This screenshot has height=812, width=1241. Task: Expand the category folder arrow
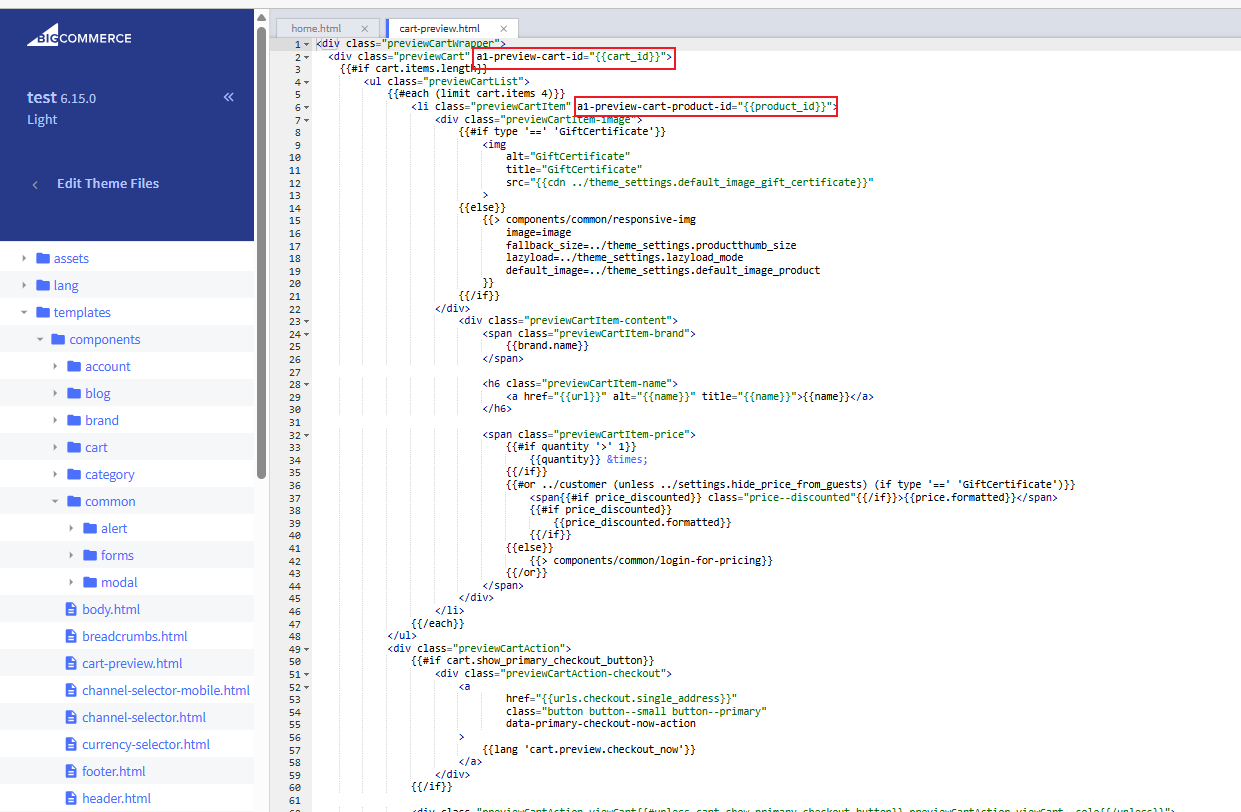[56, 474]
